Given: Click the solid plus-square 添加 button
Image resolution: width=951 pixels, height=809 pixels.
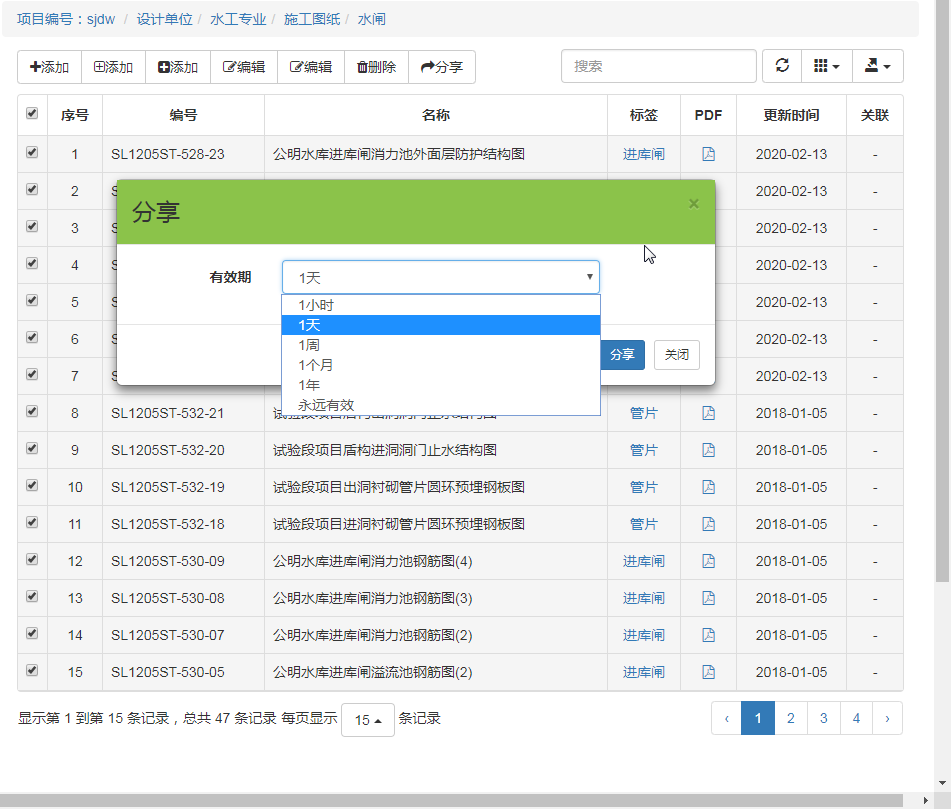Looking at the screenshot, I should coord(178,67).
